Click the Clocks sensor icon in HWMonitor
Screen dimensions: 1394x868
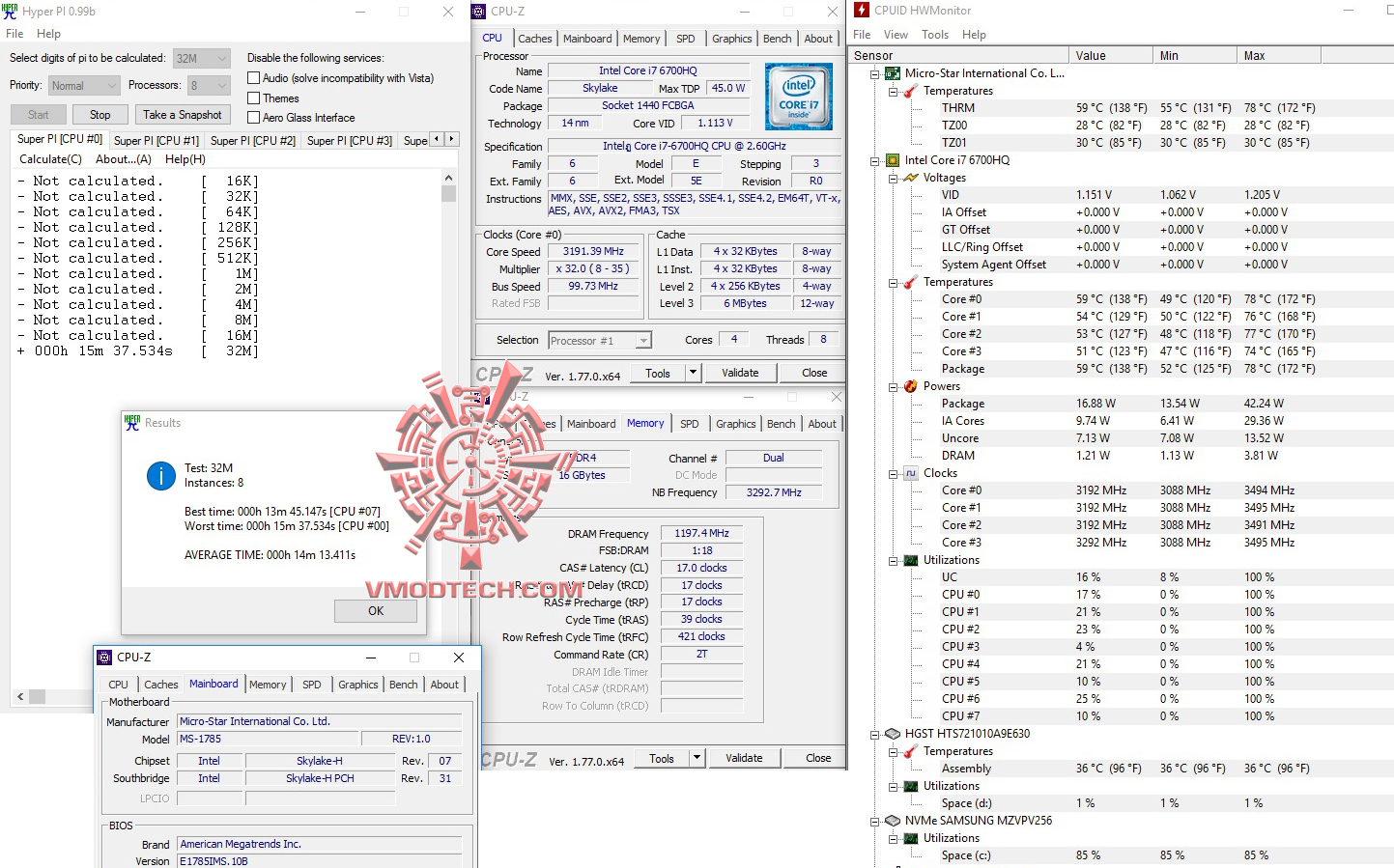point(909,472)
